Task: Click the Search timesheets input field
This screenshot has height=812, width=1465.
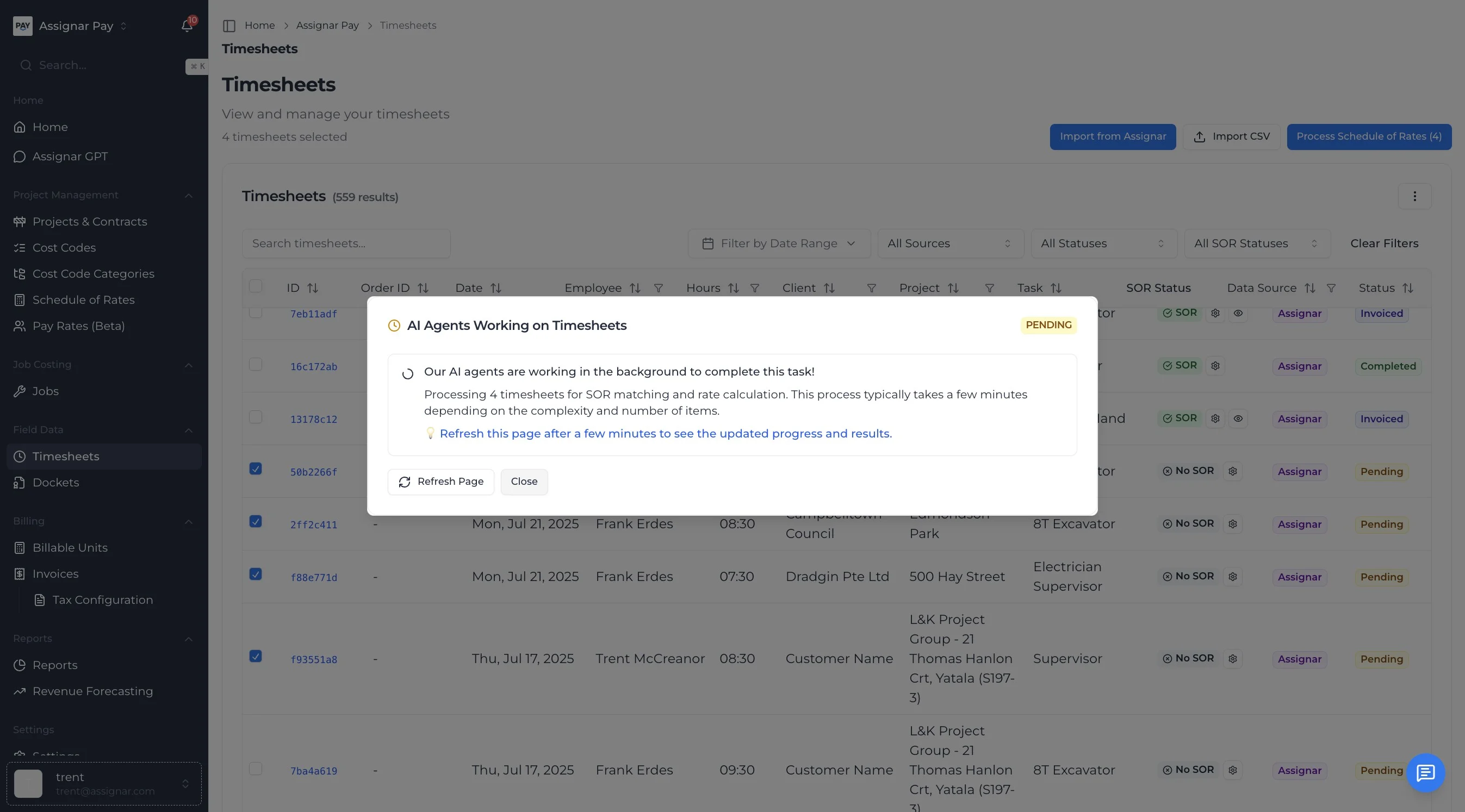Action: pyautogui.click(x=346, y=244)
